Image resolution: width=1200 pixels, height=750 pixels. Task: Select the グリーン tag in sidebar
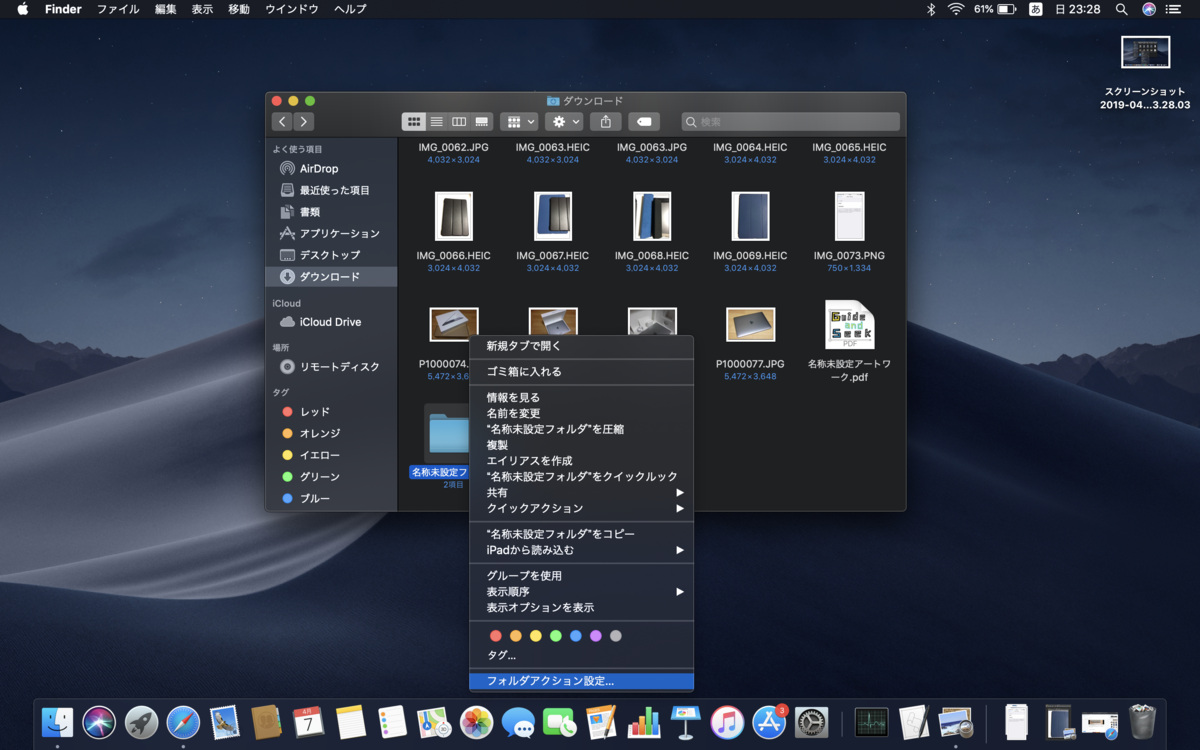coord(331,477)
